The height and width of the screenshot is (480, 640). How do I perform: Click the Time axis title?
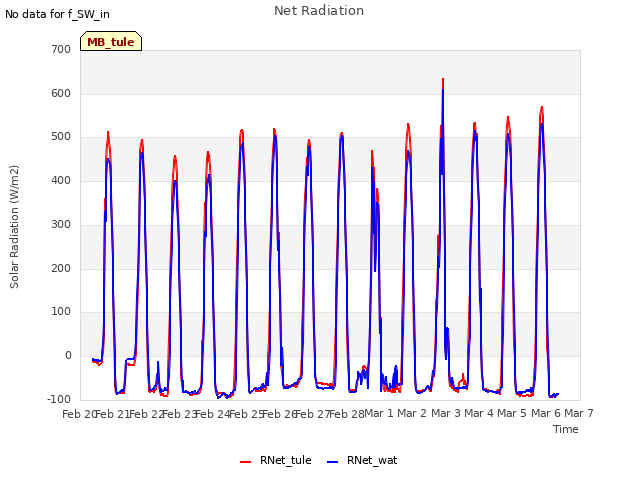click(566, 429)
